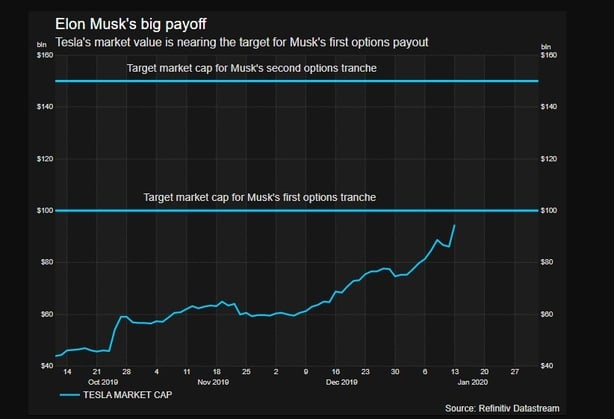Viewport: 614px width, 419px height.
Task: Select the second options tranche target label
Action: tap(264, 68)
